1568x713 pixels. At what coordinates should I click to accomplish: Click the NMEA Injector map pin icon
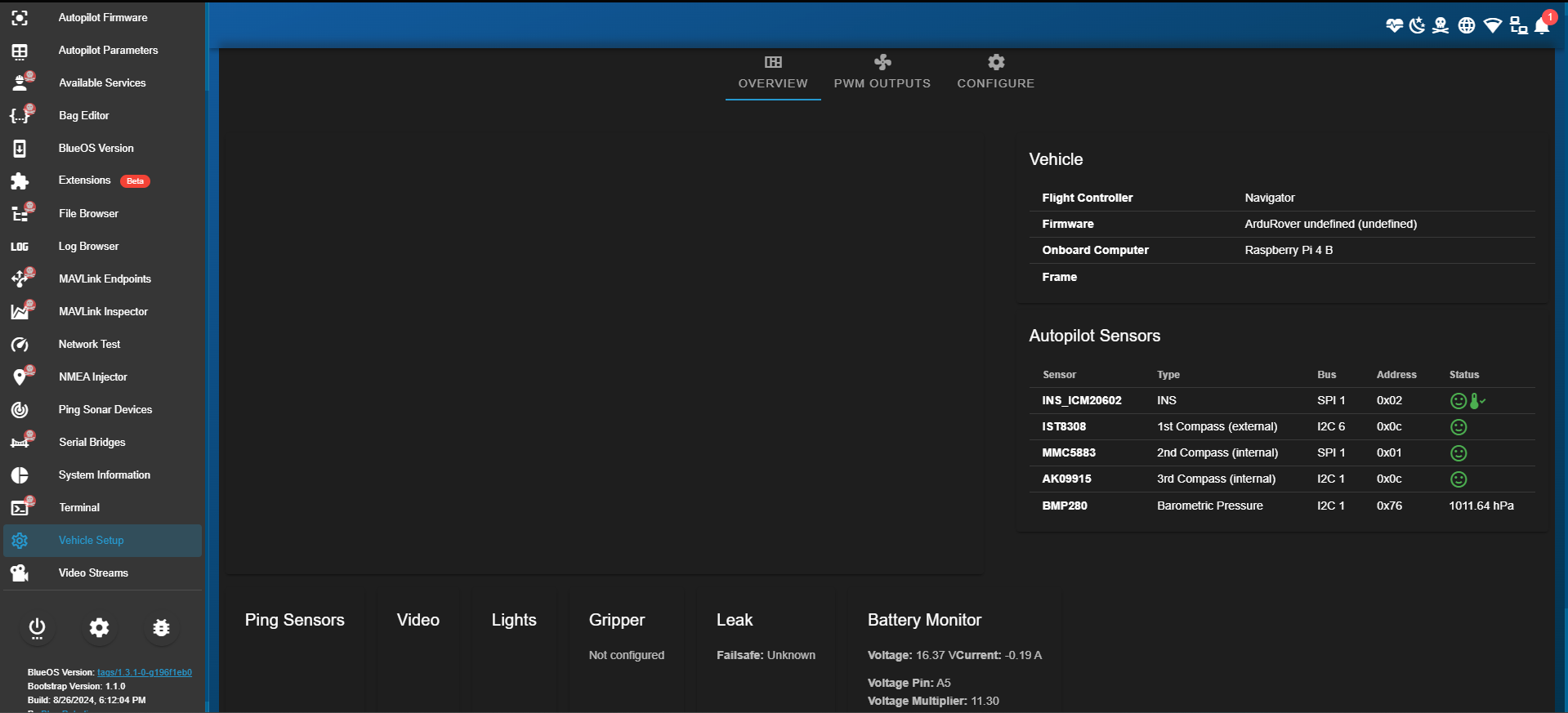point(21,376)
